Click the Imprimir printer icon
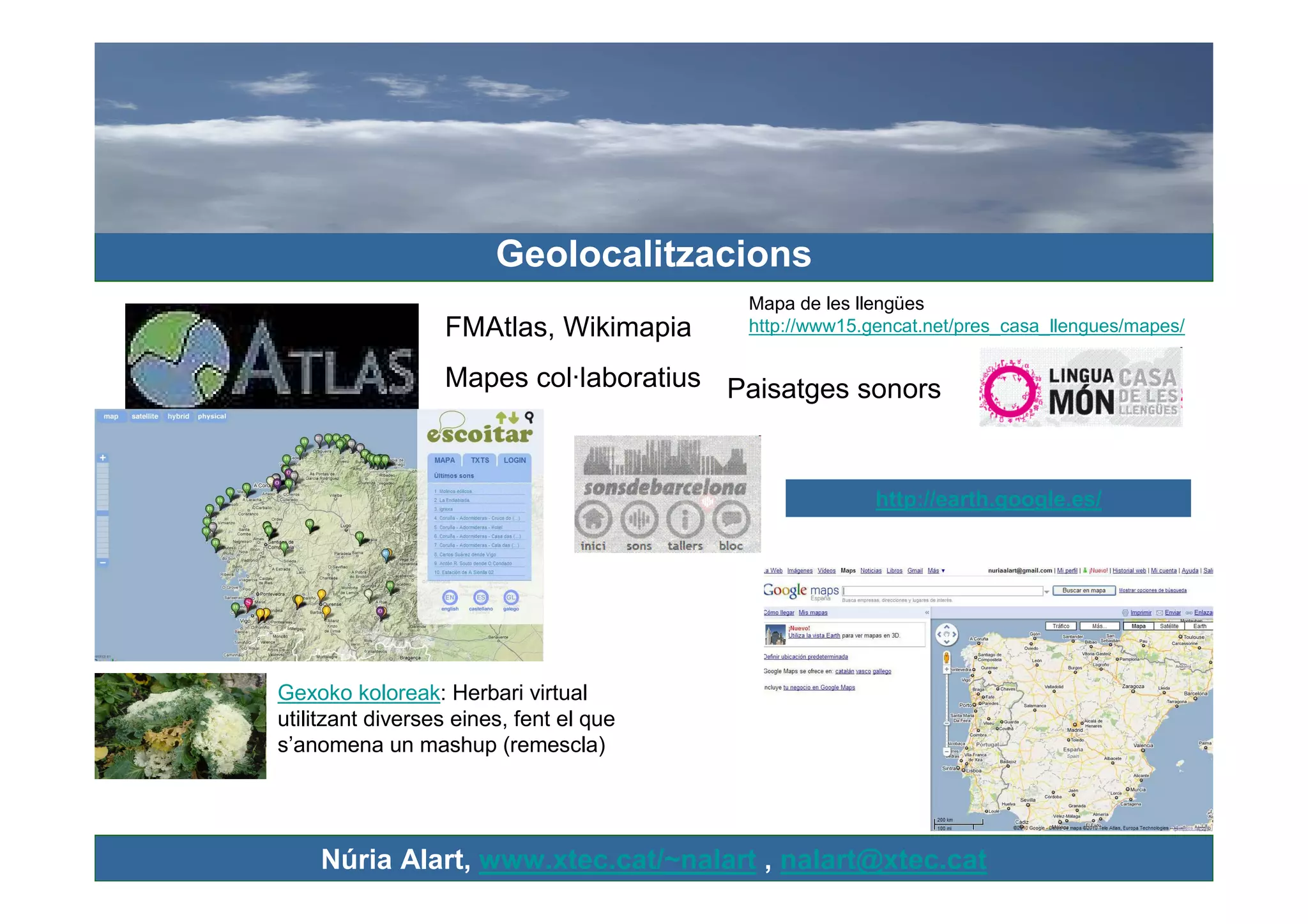1308x924 pixels. tap(1125, 612)
